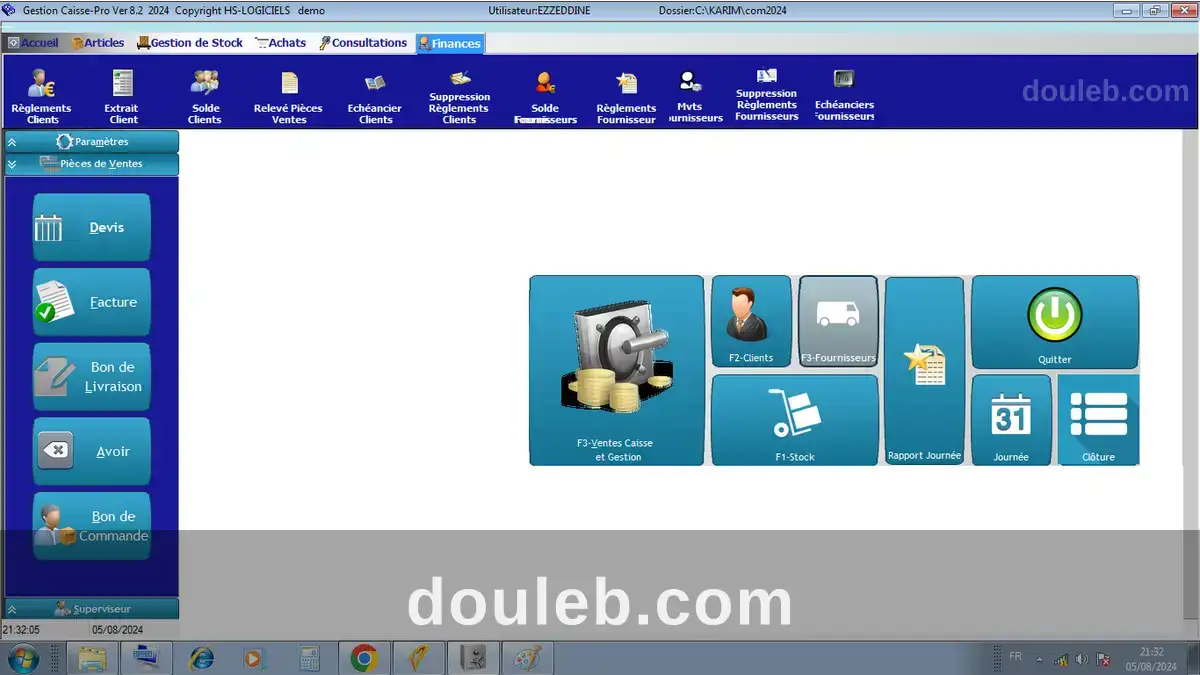Open the F1-Stock tile

[795, 419]
